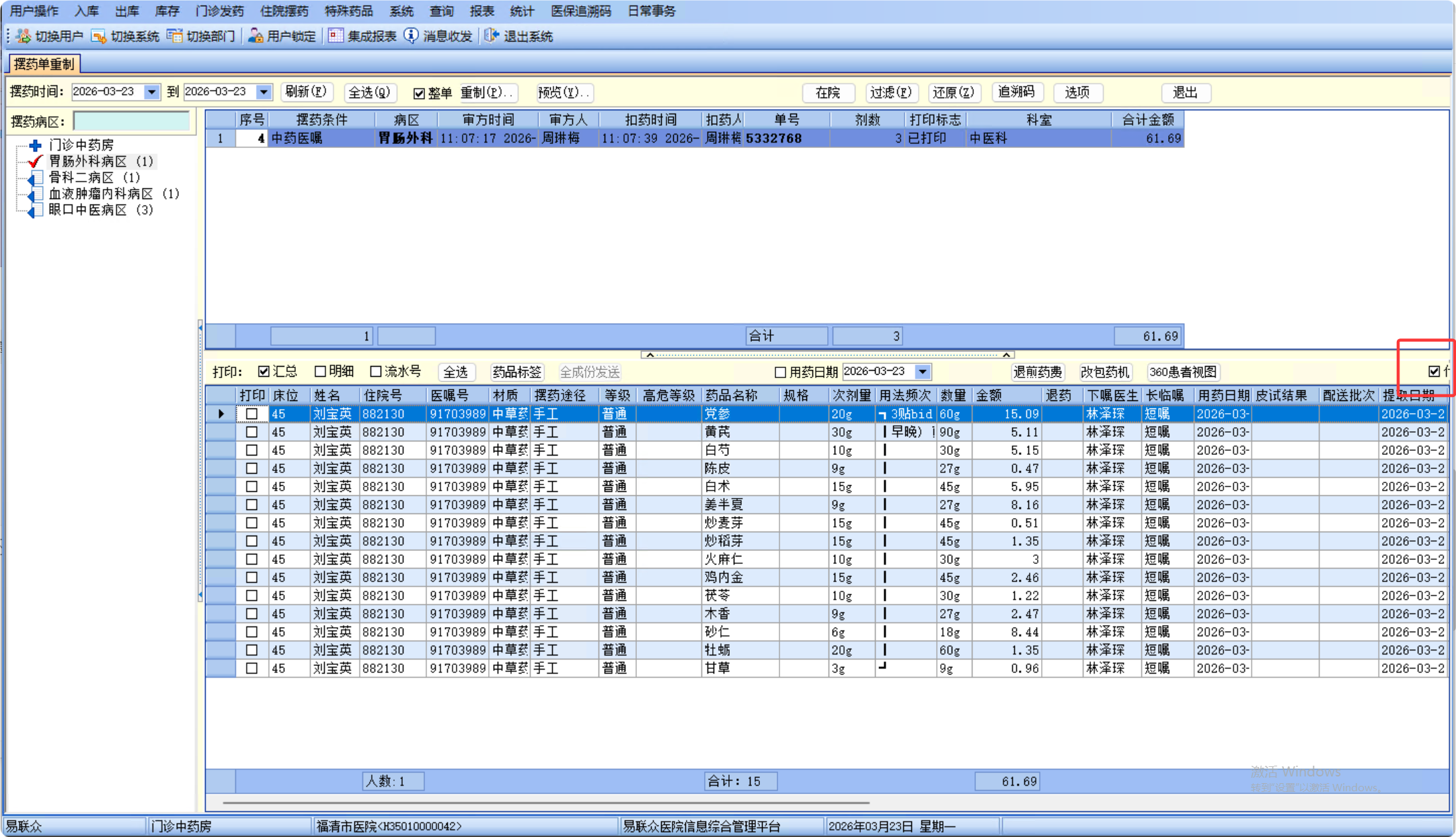Open the 医保追溯码 menu
The height and width of the screenshot is (837, 1456).
point(580,11)
